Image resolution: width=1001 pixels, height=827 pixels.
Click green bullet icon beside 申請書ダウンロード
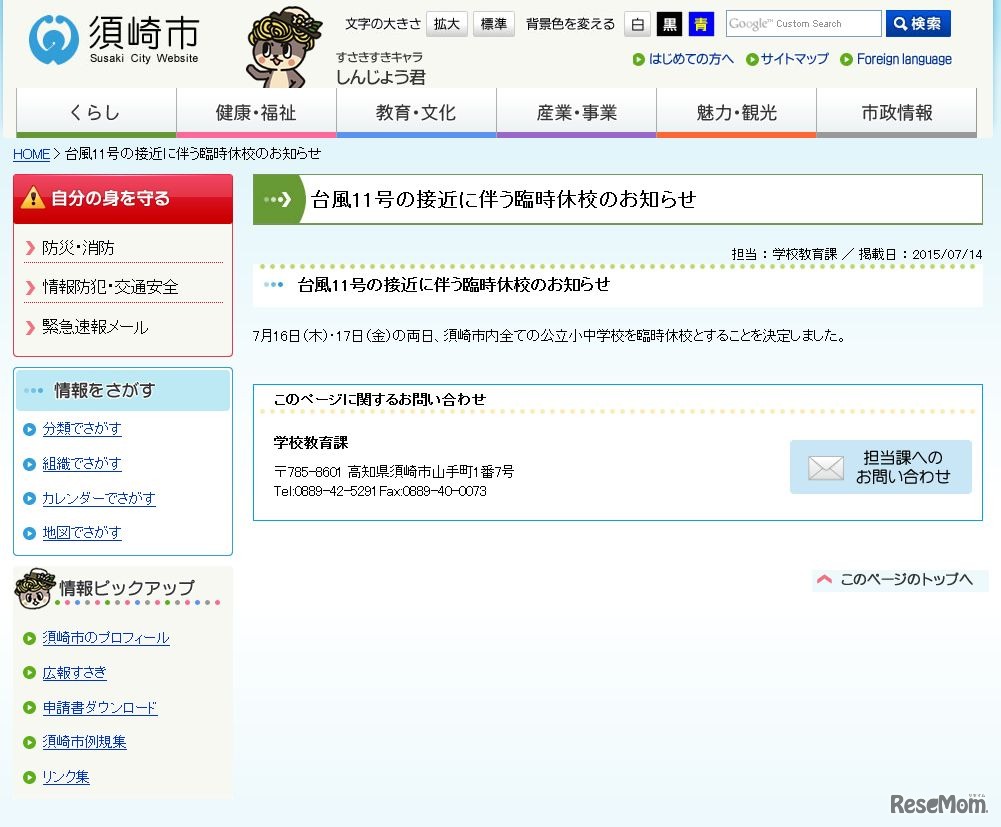(x=29, y=708)
